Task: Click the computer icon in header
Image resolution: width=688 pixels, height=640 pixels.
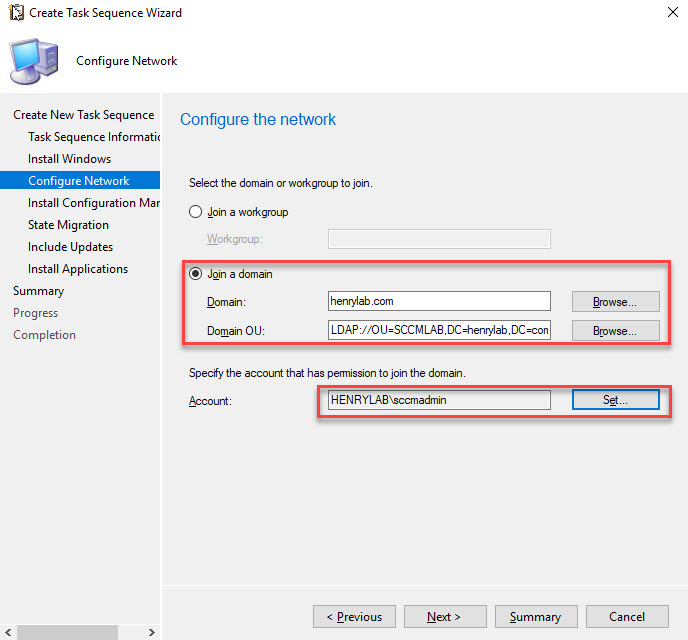Action: [36, 62]
